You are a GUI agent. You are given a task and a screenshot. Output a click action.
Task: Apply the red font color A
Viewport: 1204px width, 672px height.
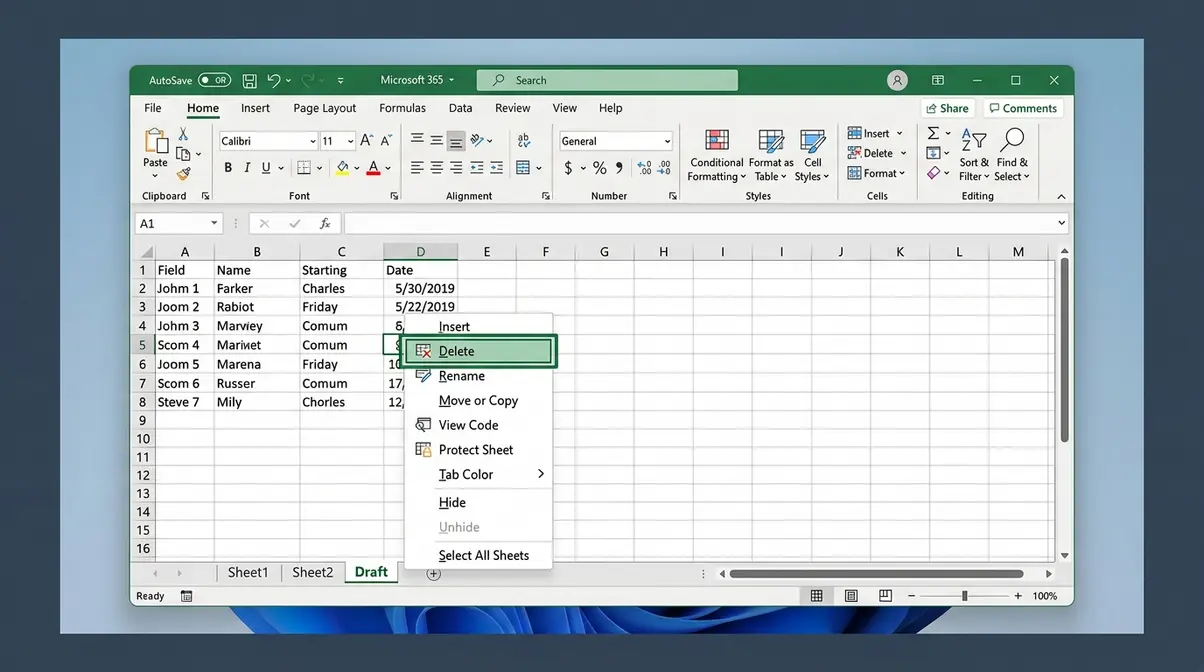pyautogui.click(x=374, y=168)
